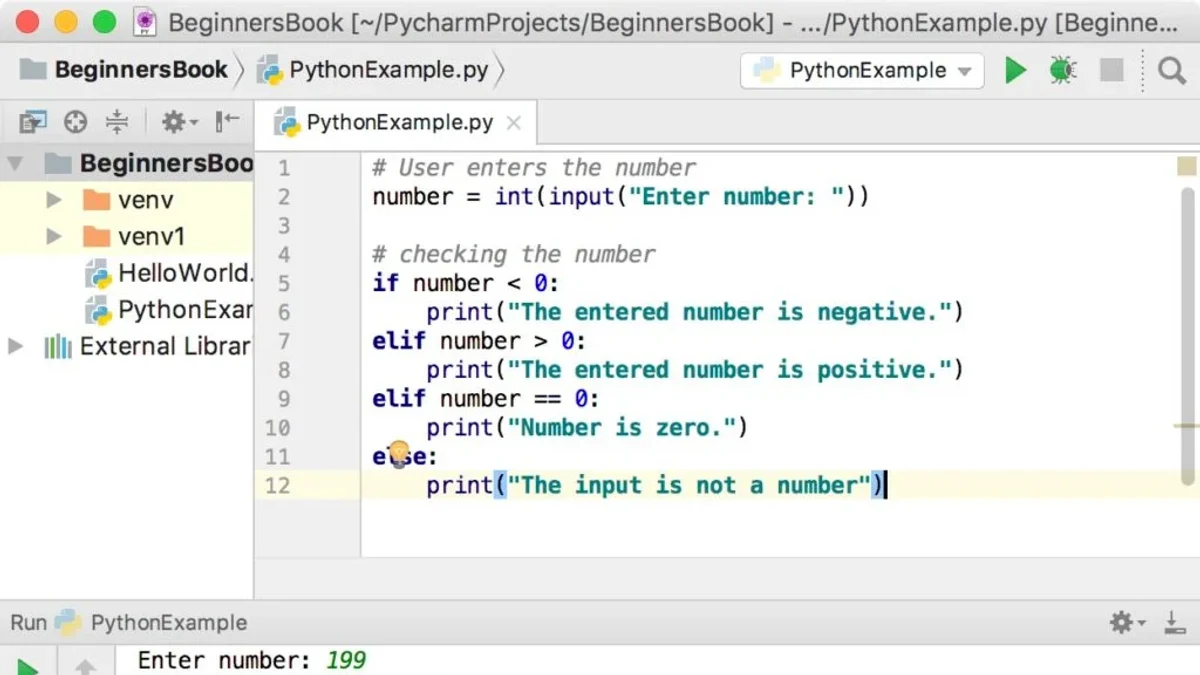Open Search Everywhere magnifier icon
Screen dimensions: 1200x675
pos(1172,70)
